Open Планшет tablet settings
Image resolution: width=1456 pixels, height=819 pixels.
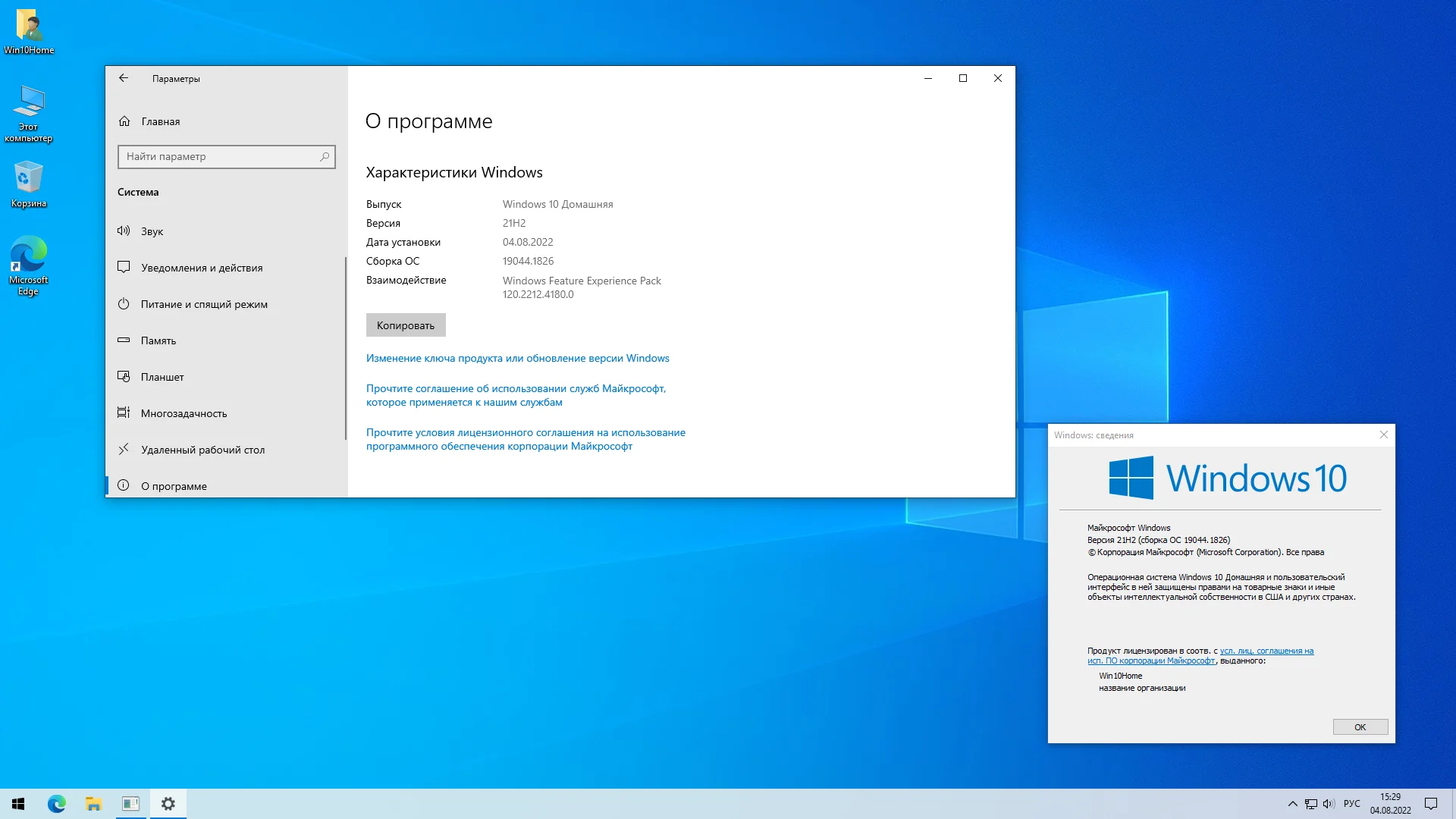(x=162, y=377)
